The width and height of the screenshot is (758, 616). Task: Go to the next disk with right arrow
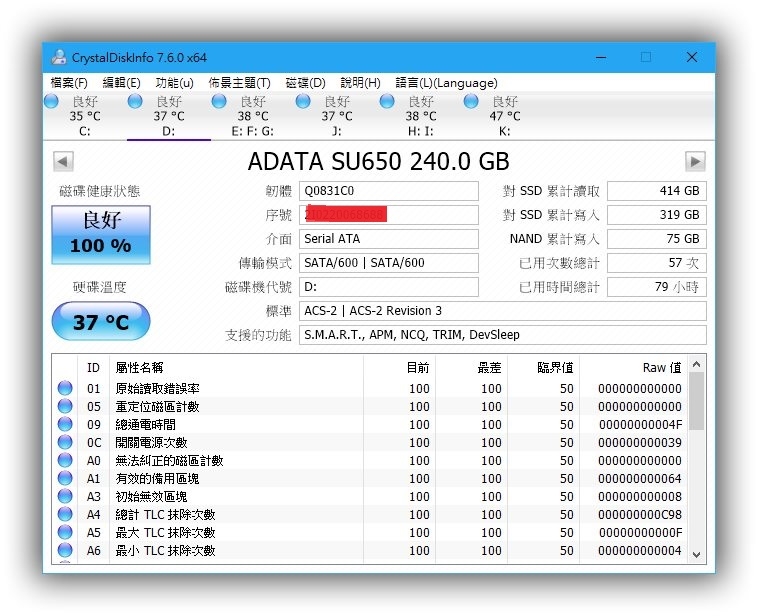695,161
